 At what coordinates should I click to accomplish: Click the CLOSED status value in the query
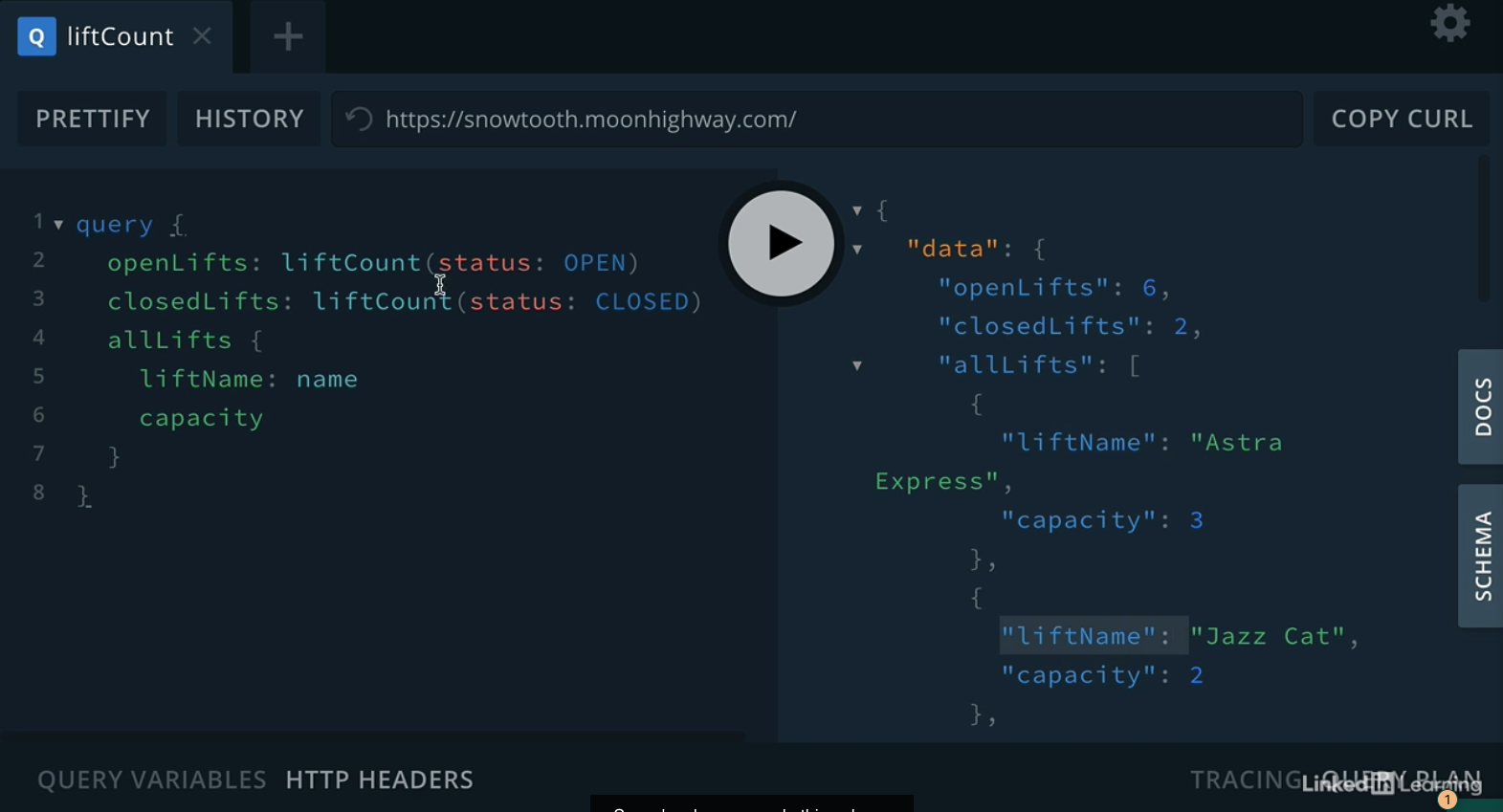click(x=643, y=301)
